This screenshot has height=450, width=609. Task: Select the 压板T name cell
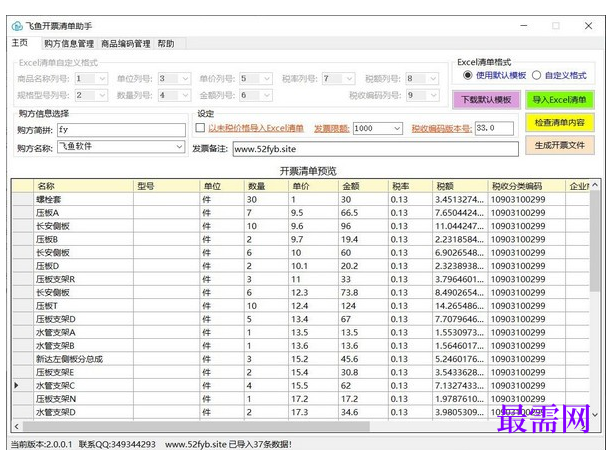pos(84,306)
